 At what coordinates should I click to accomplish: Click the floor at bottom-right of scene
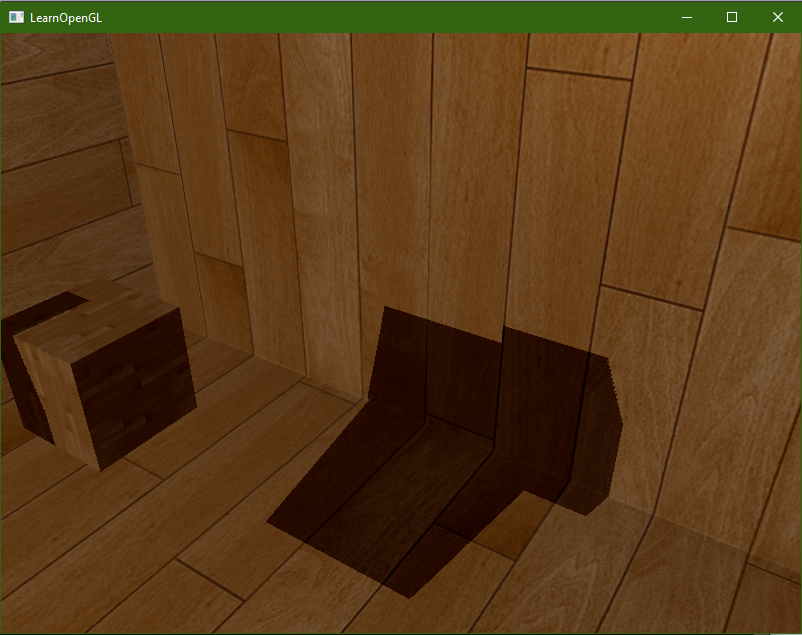(x=700, y=580)
